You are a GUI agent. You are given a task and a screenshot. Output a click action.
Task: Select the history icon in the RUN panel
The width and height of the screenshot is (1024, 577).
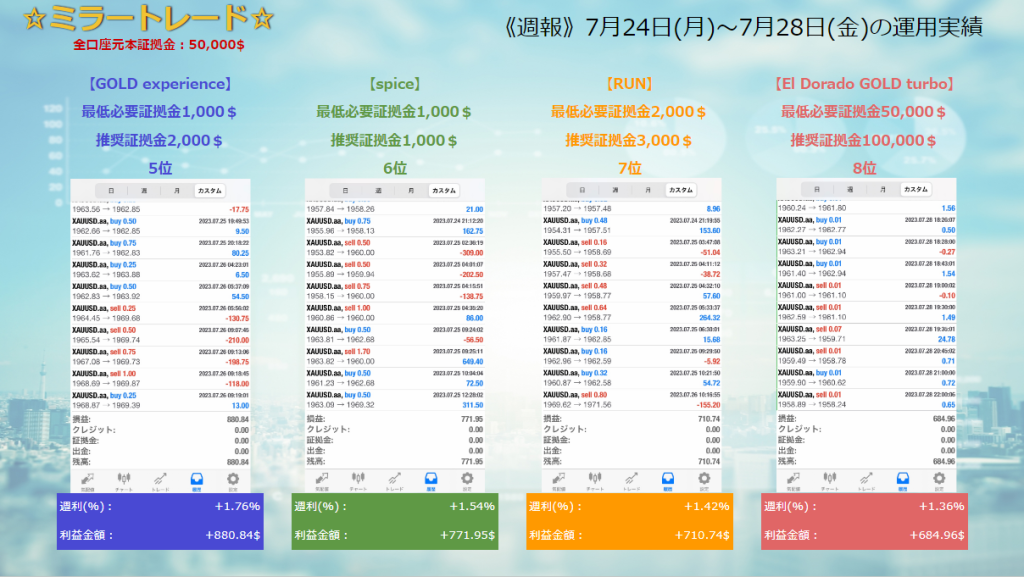665,480
